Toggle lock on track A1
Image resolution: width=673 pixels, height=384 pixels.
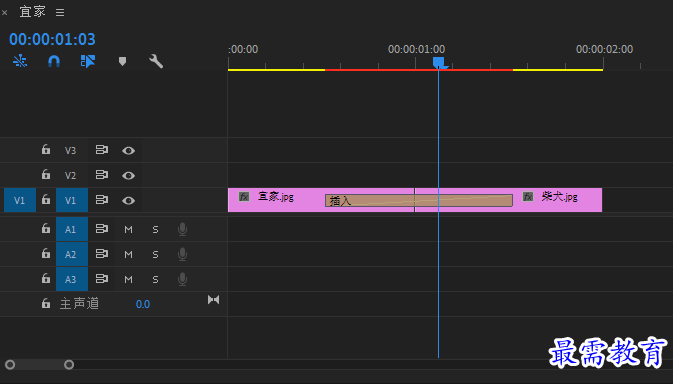(x=45, y=229)
